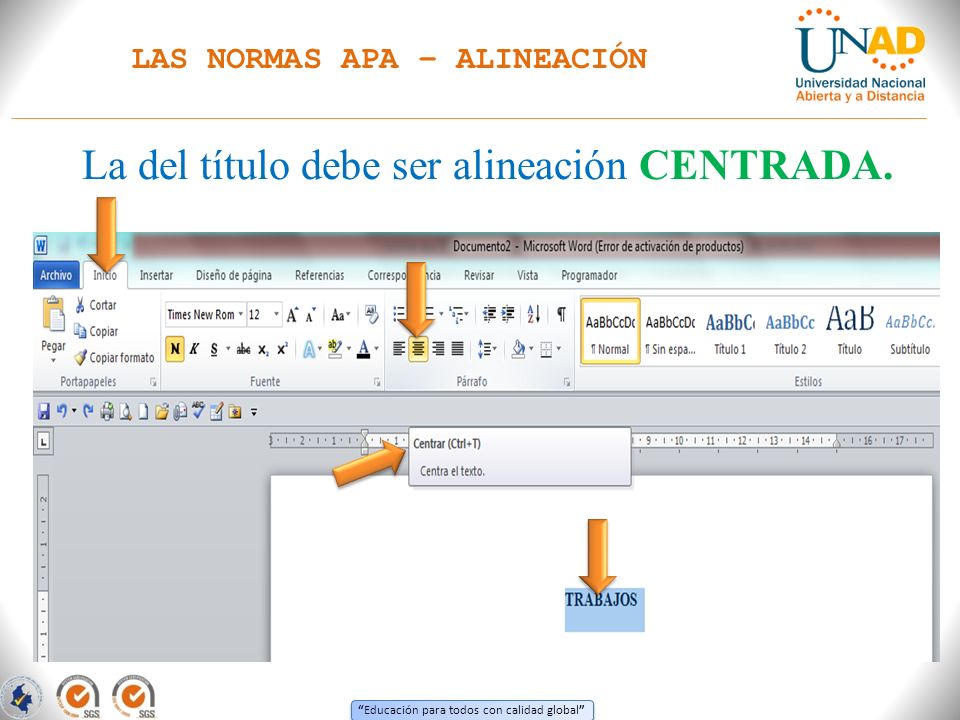
Task: Click the ABC spelling check icon
Action: tap(198, 410)
